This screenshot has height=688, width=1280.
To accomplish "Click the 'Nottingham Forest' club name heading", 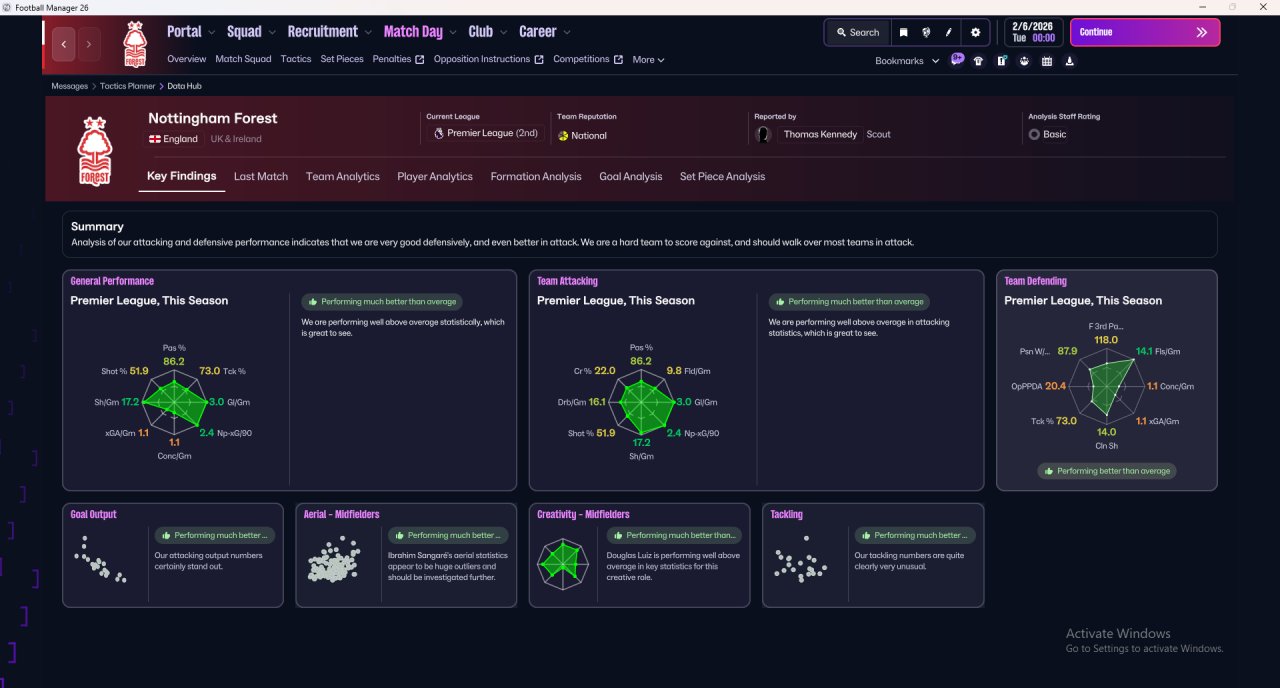I will [x=213, y=118].
